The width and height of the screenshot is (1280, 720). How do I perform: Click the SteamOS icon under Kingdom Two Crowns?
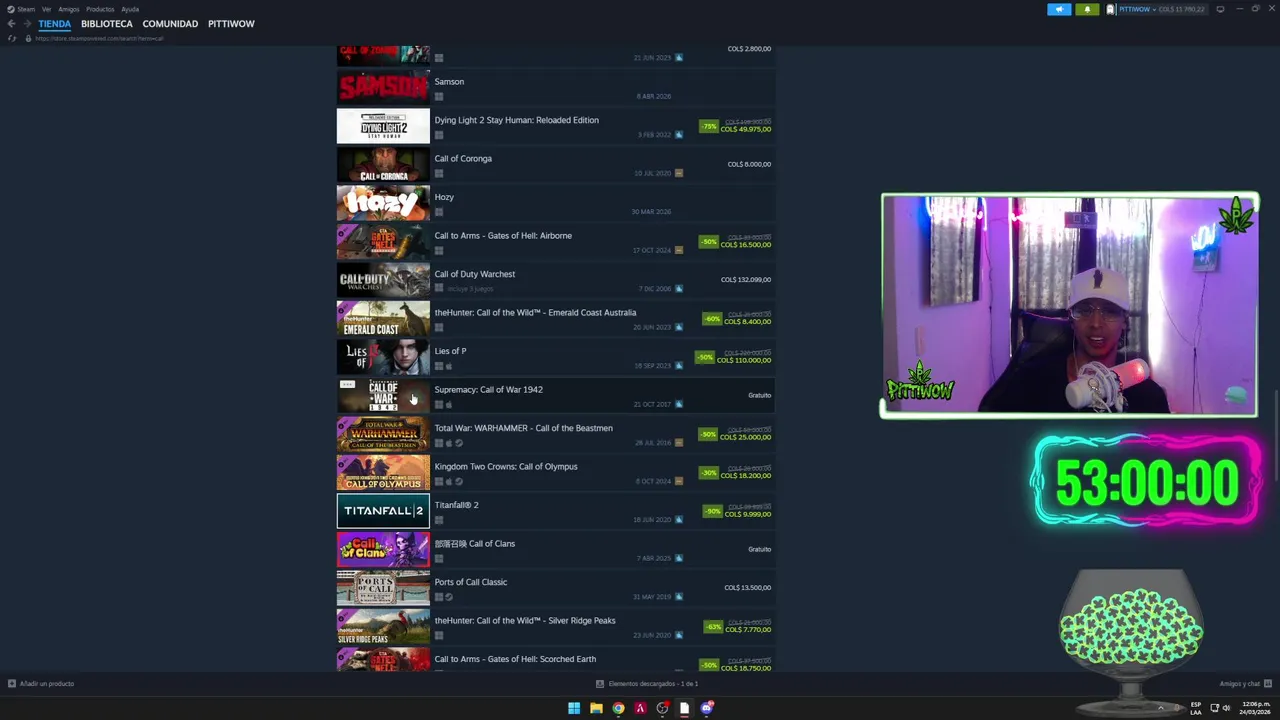click(x=459, y=482)
